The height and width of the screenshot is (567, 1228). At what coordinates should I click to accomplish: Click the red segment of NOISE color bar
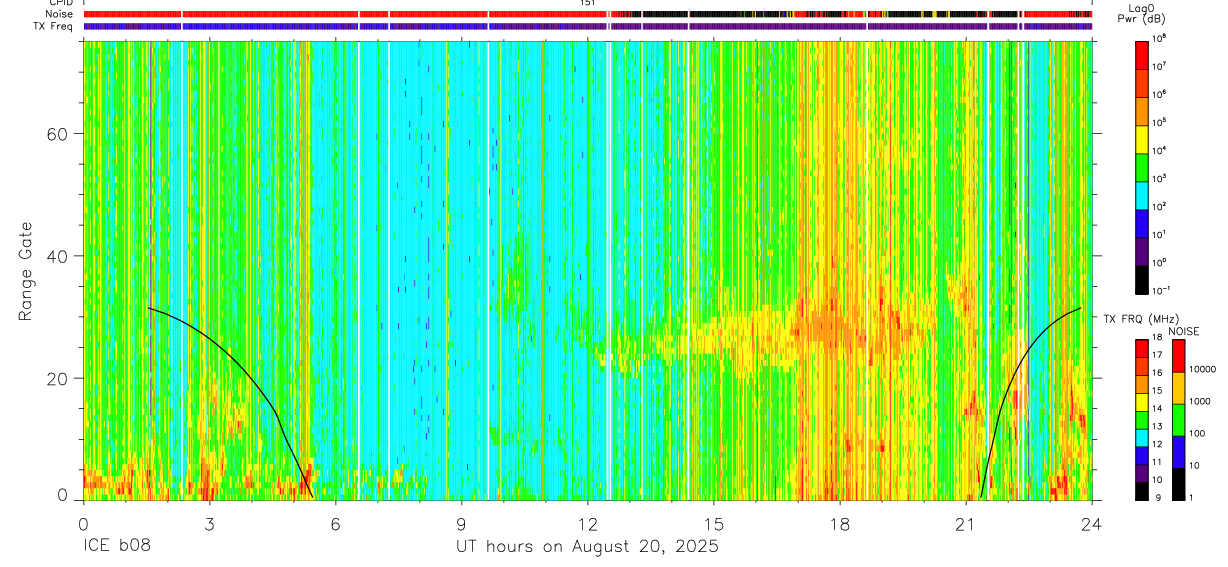pyautogui.click(x=1178, y=356)
